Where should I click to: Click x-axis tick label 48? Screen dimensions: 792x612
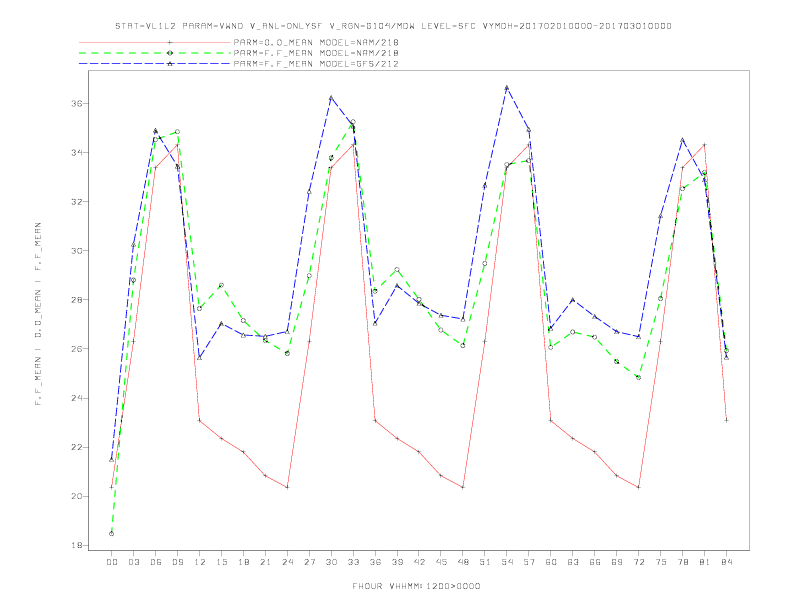coord(463,562)
